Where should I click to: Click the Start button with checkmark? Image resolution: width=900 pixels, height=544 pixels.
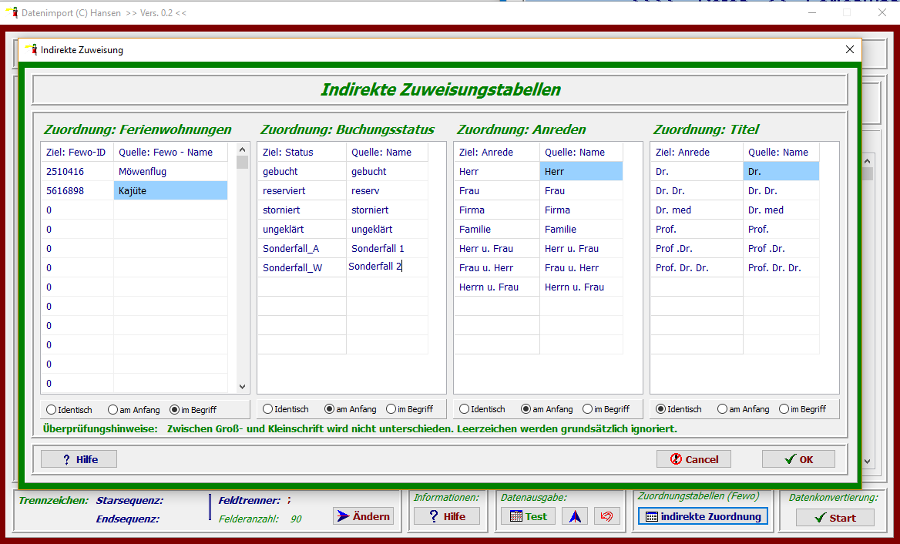click(835, 518)
